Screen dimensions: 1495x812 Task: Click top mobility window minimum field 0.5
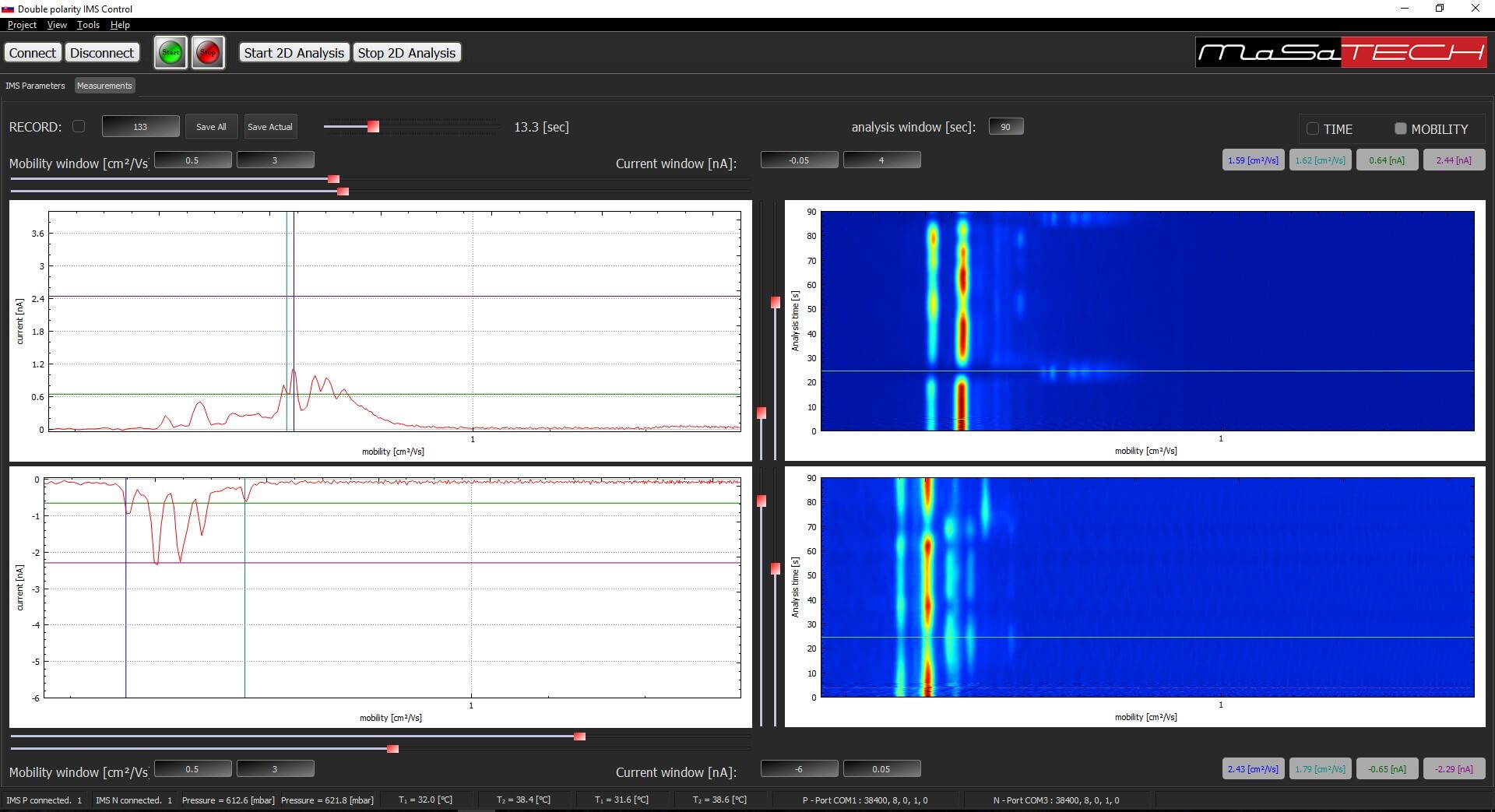pyautogui.click(x=192, y=160)
